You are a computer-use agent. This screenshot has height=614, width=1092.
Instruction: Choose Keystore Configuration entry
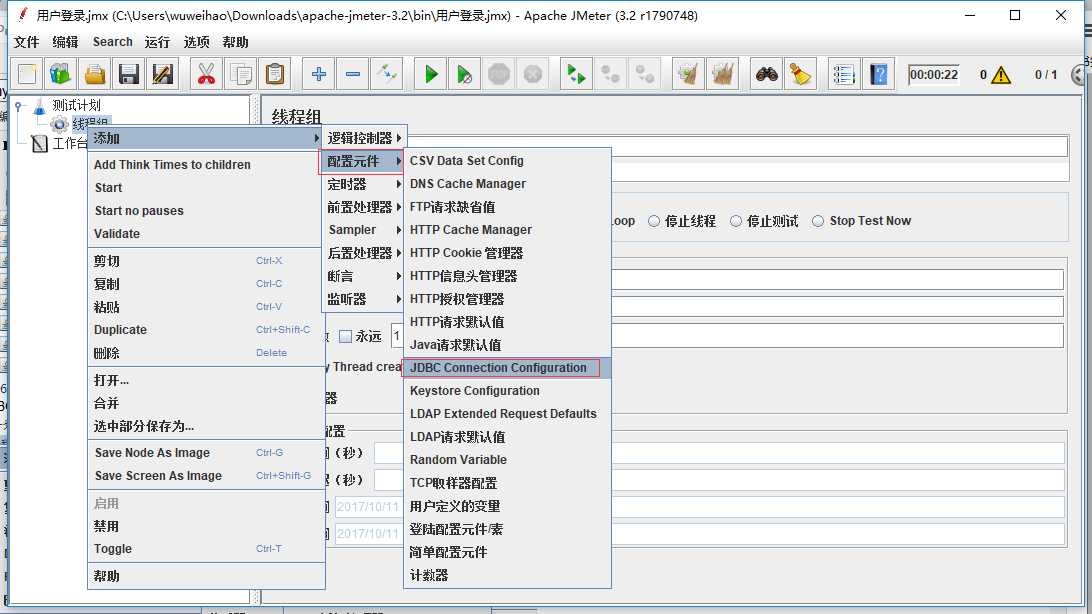click(x=507, y=391)
